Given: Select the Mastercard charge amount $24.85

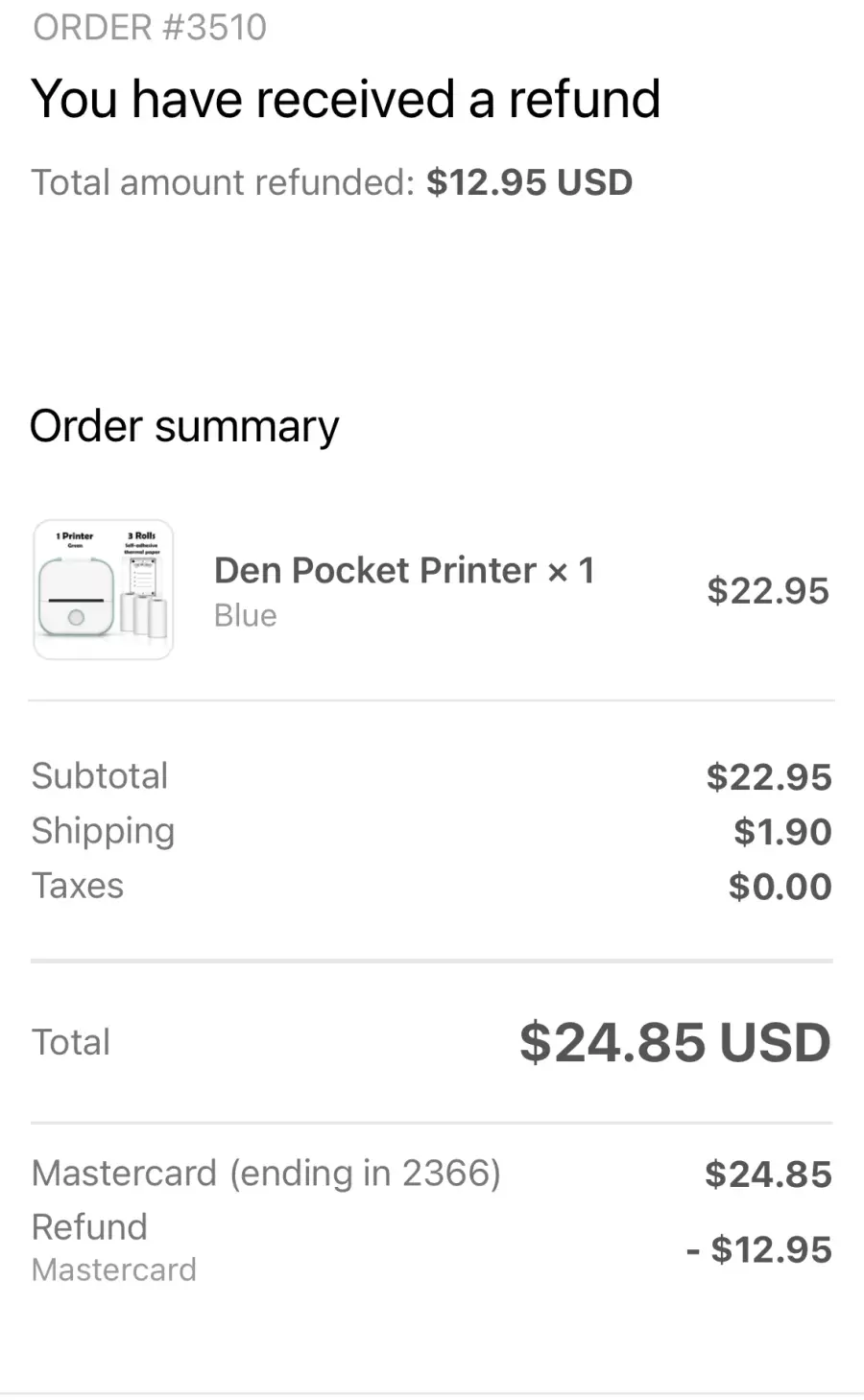Looking at the screenshot, I should click(768, 1174).
